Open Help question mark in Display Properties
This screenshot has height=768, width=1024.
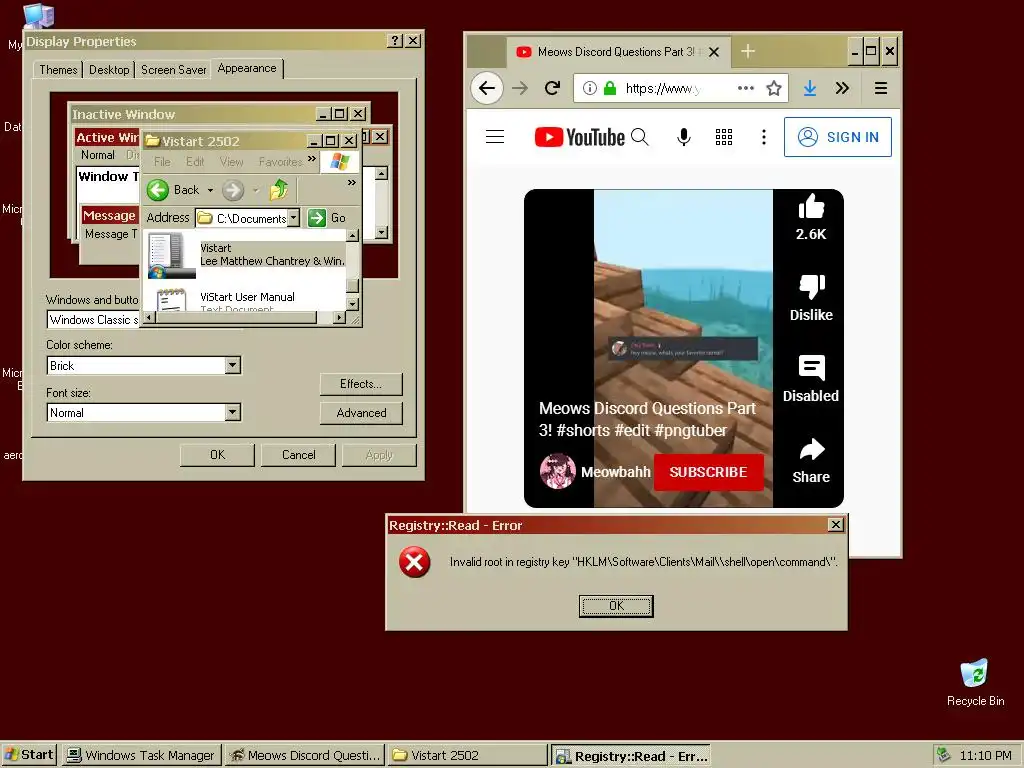click(394, 41)
